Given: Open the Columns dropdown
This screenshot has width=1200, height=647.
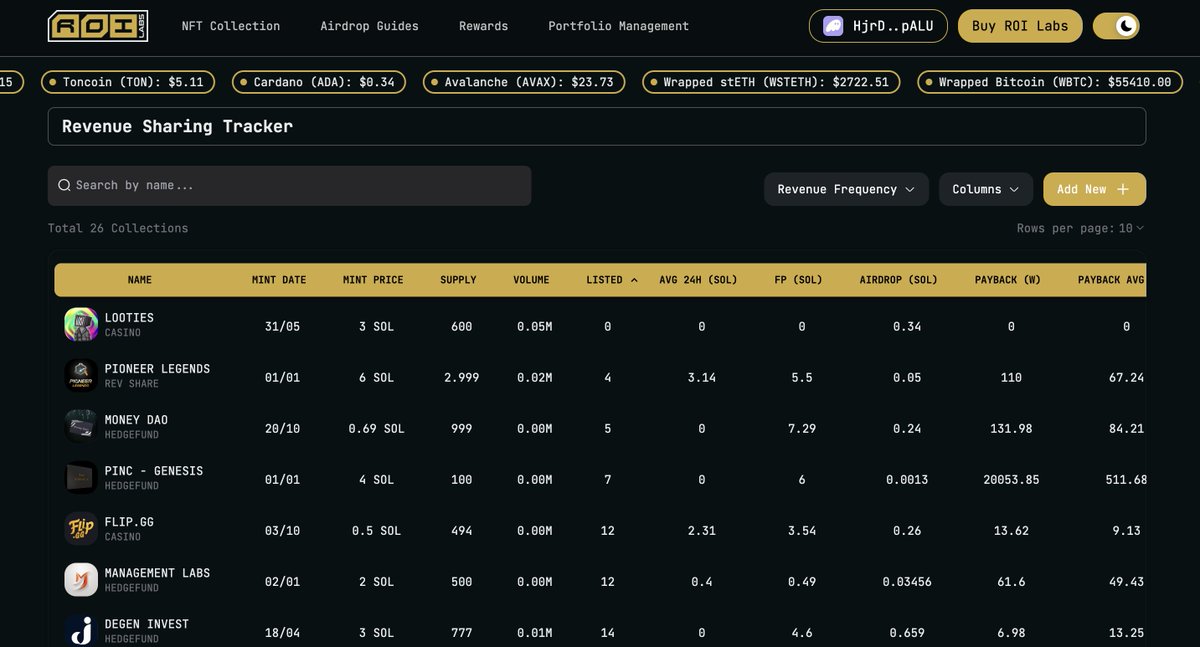Looking at the screenshot, I should click(985, 189).
